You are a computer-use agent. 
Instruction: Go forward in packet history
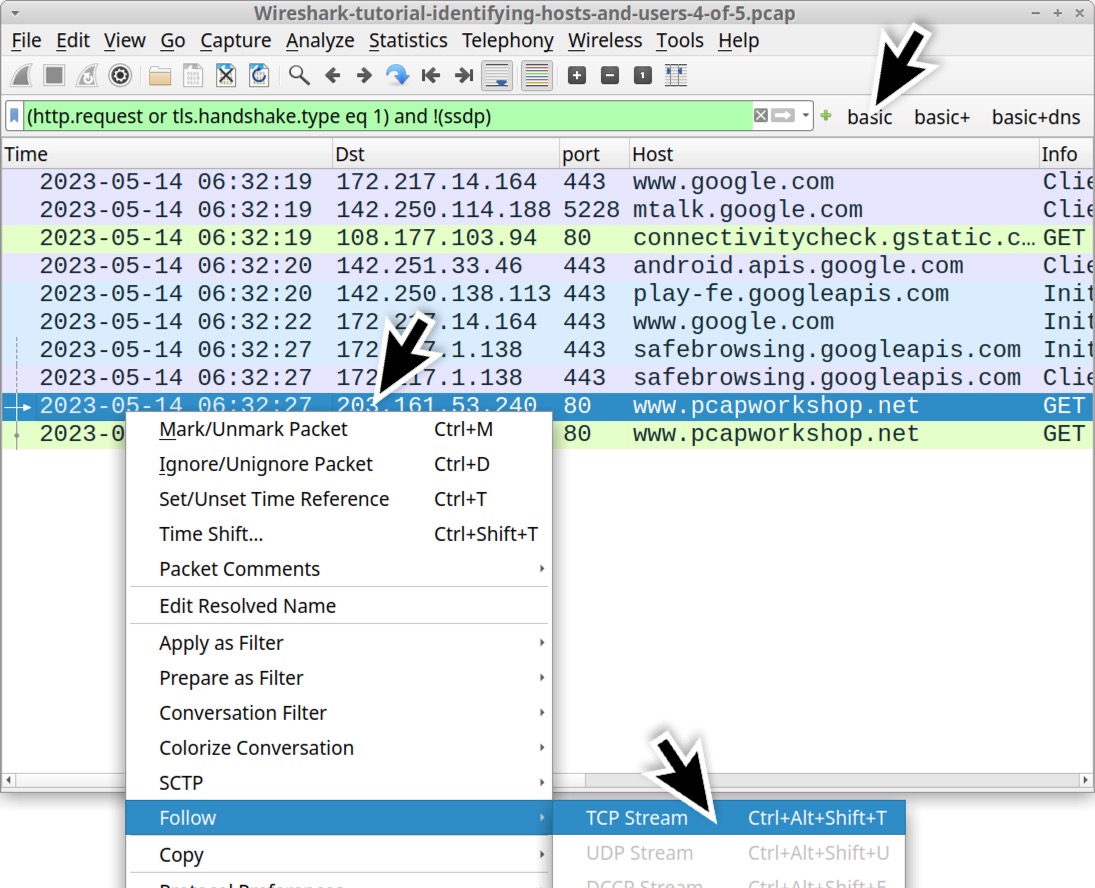(x=364, y=75)
